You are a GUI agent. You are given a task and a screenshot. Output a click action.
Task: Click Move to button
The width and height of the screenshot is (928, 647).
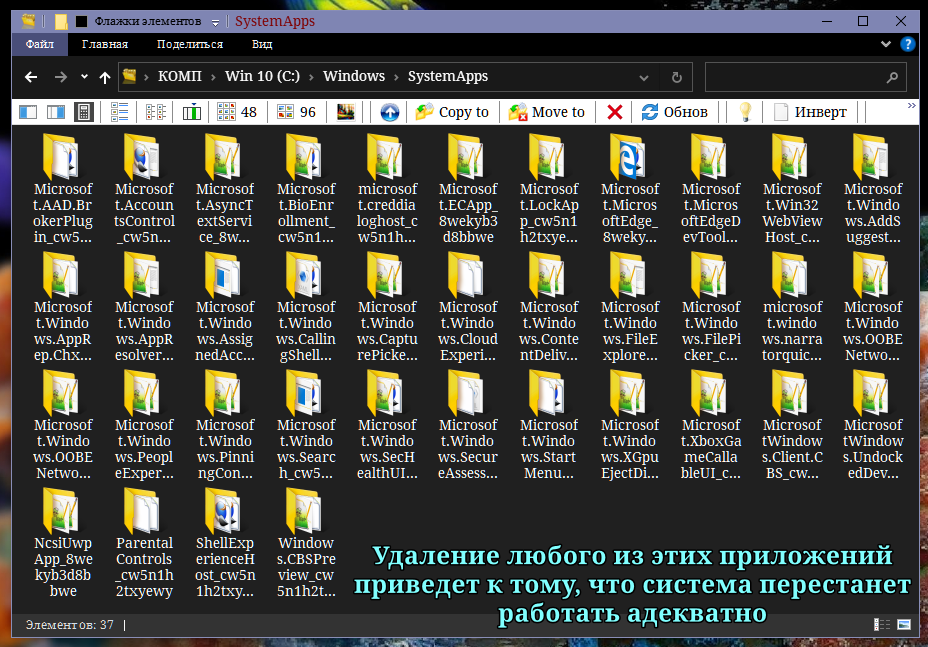pos(546,112)
